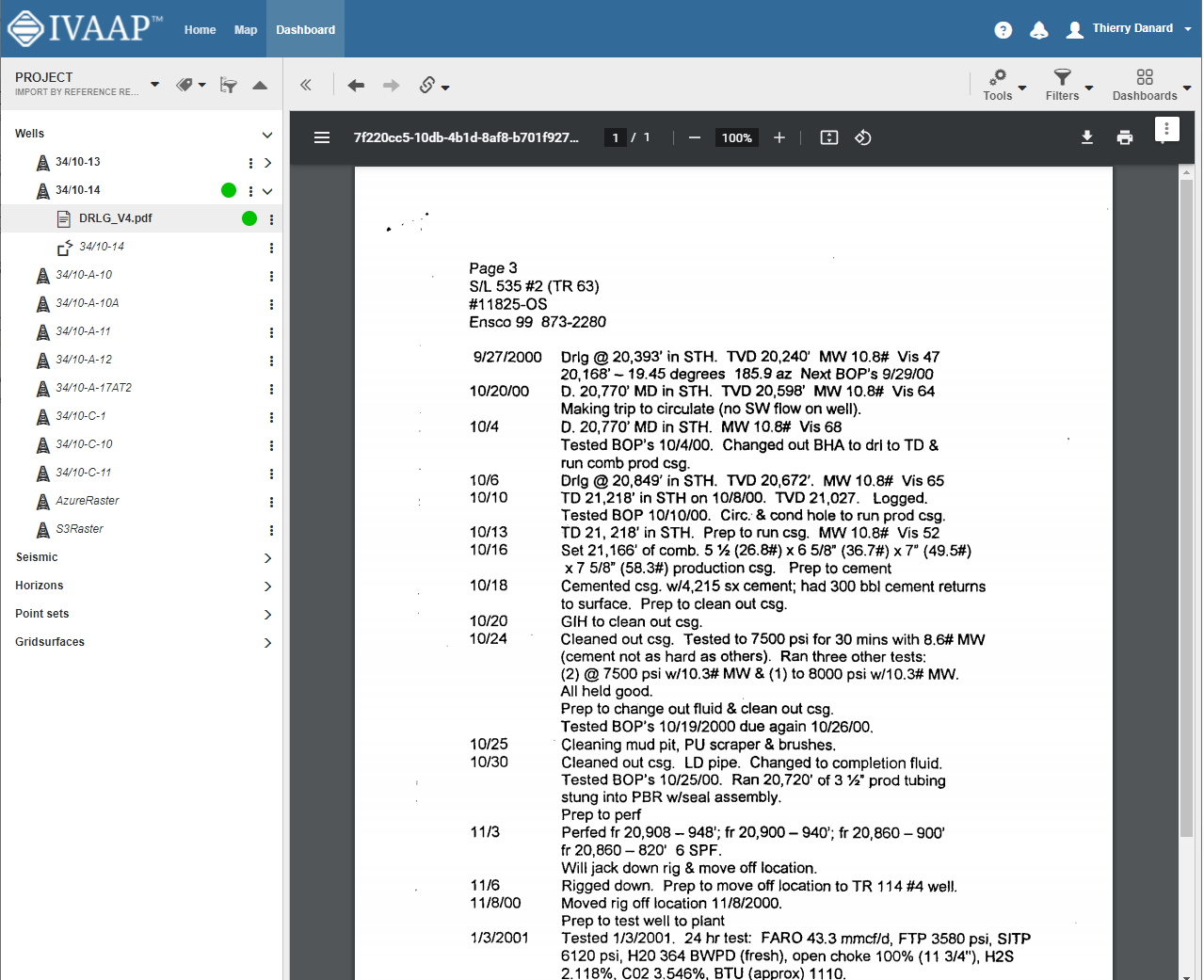Toggle green visibility dot for DRLG_V4.pdf
The height and width of the screenshot is (980, 1204).
coord(249,218)
